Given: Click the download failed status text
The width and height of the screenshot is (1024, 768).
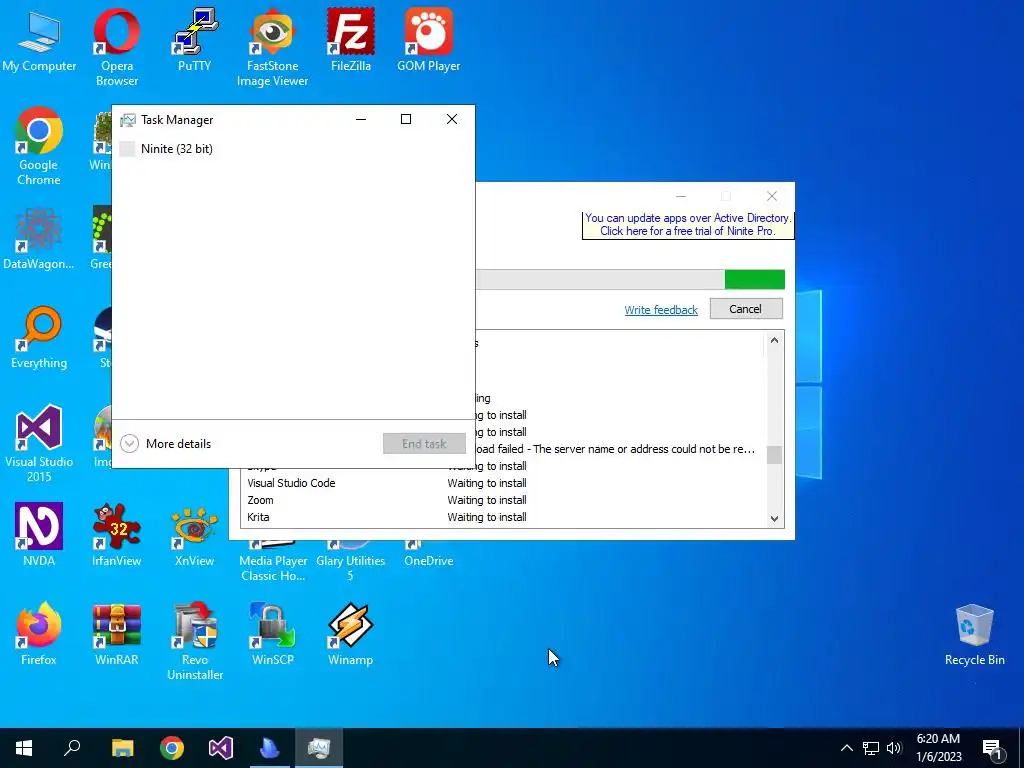Looking at the screenshot, I should [x=615, y=449].
